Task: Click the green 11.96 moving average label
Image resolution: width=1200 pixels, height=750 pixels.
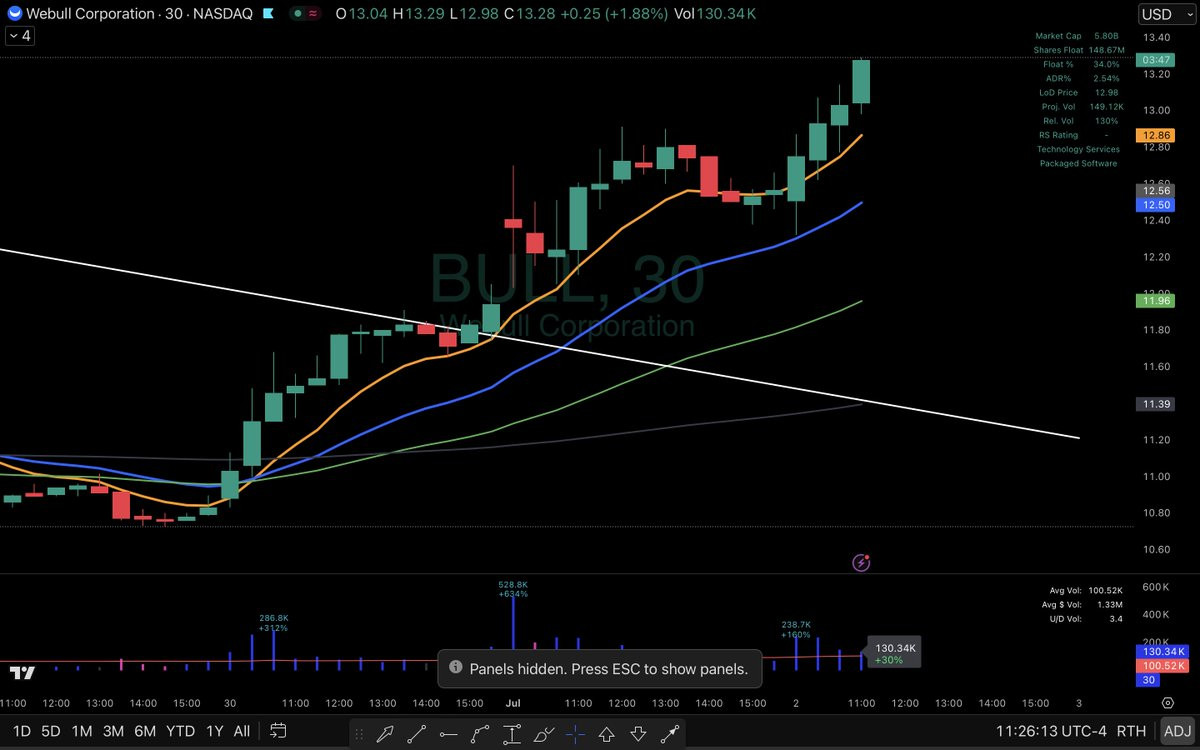Action: 1153,300
